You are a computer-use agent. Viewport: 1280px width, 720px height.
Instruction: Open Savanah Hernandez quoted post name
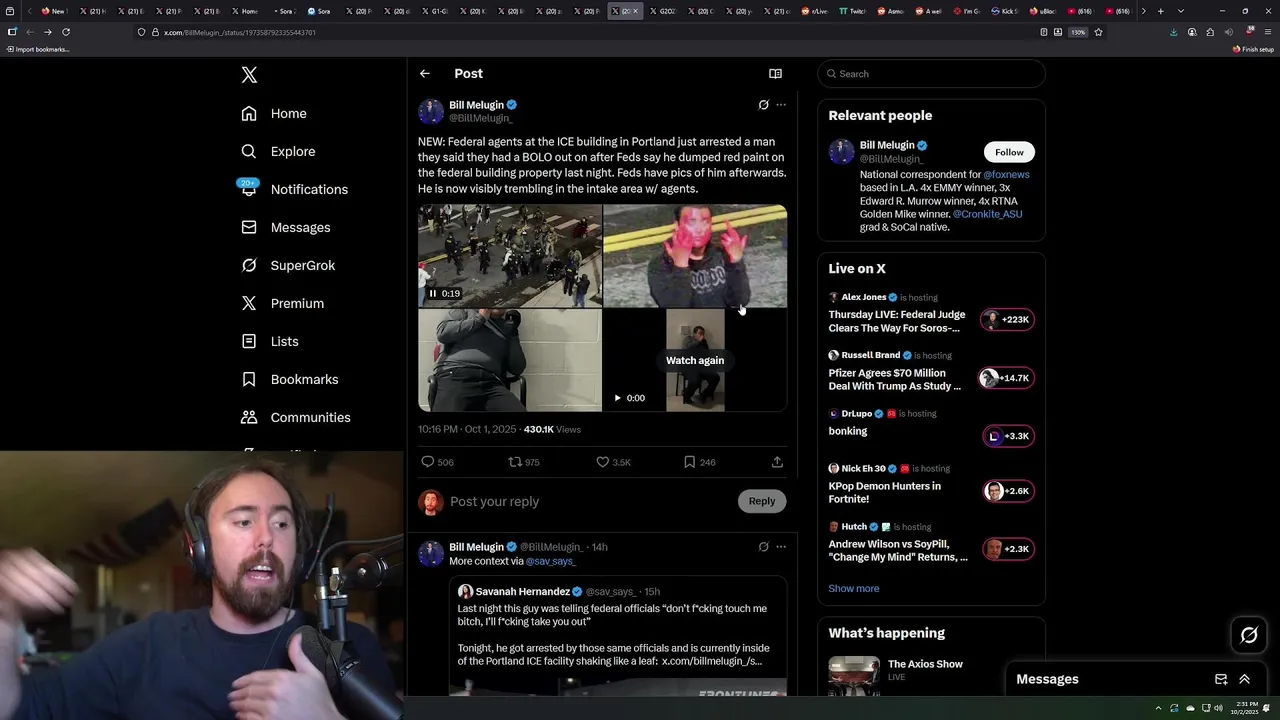(x=522, y=591)
